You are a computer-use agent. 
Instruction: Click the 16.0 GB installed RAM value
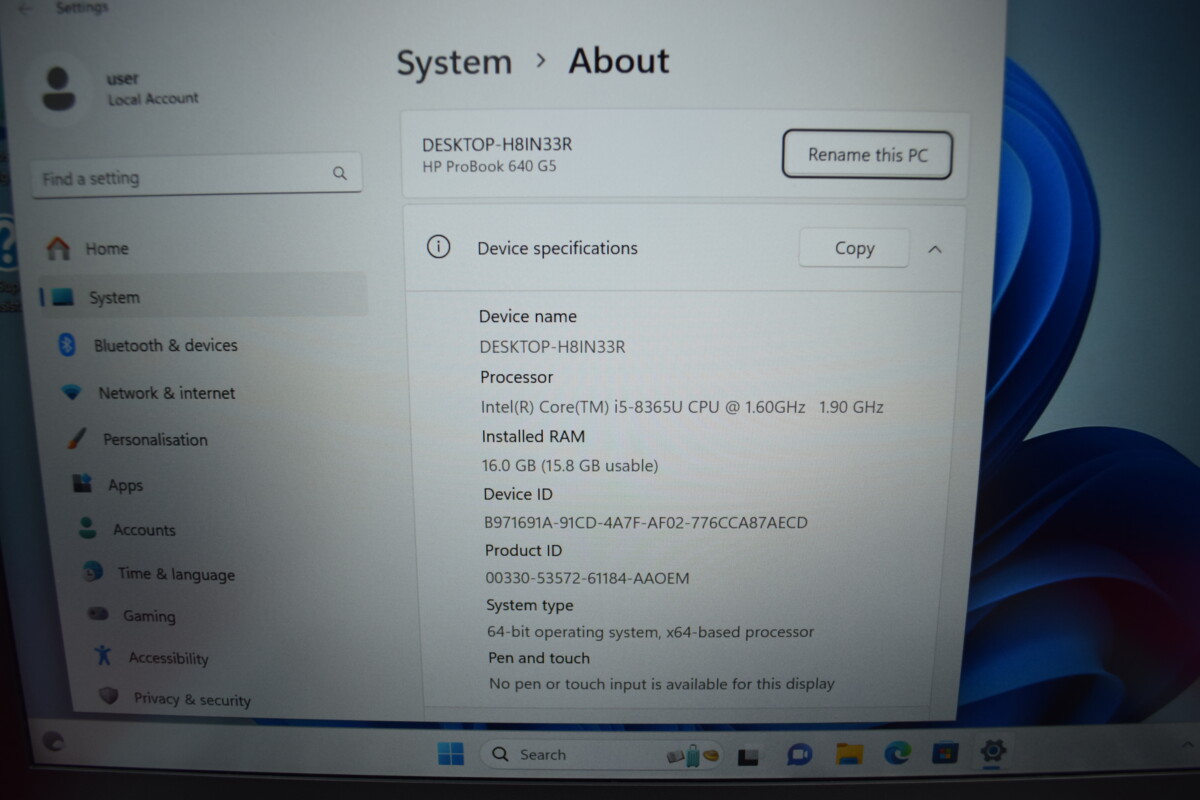click(x=570, y=465)
